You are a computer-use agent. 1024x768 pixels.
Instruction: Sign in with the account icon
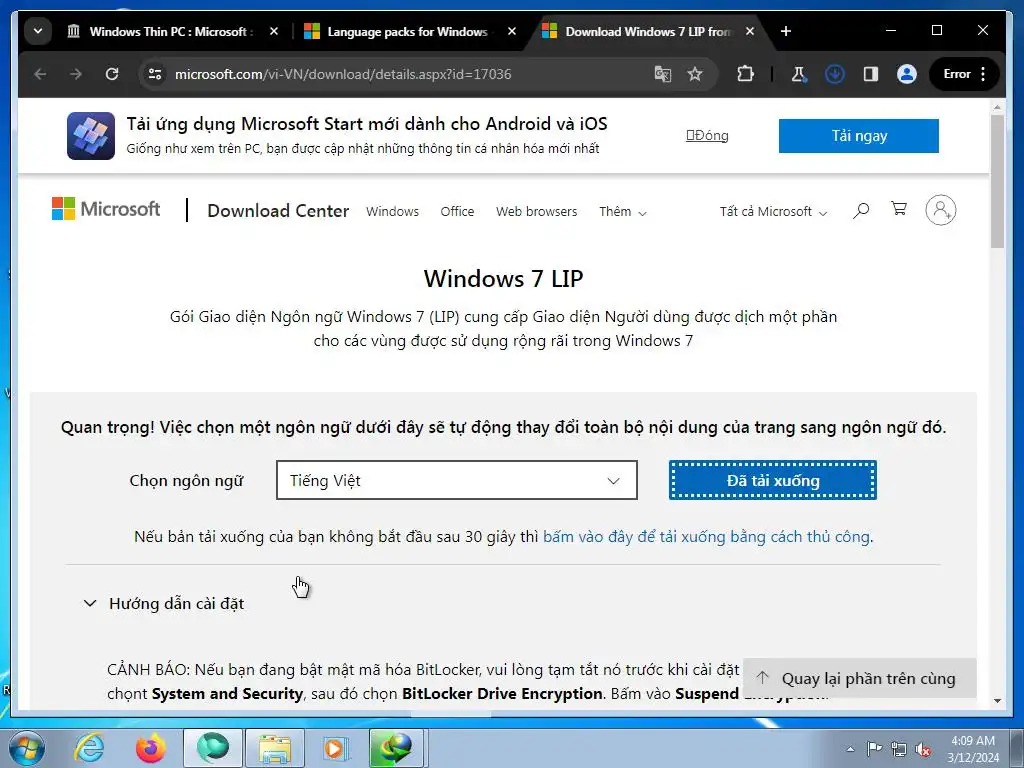click(x=940, y=210)
